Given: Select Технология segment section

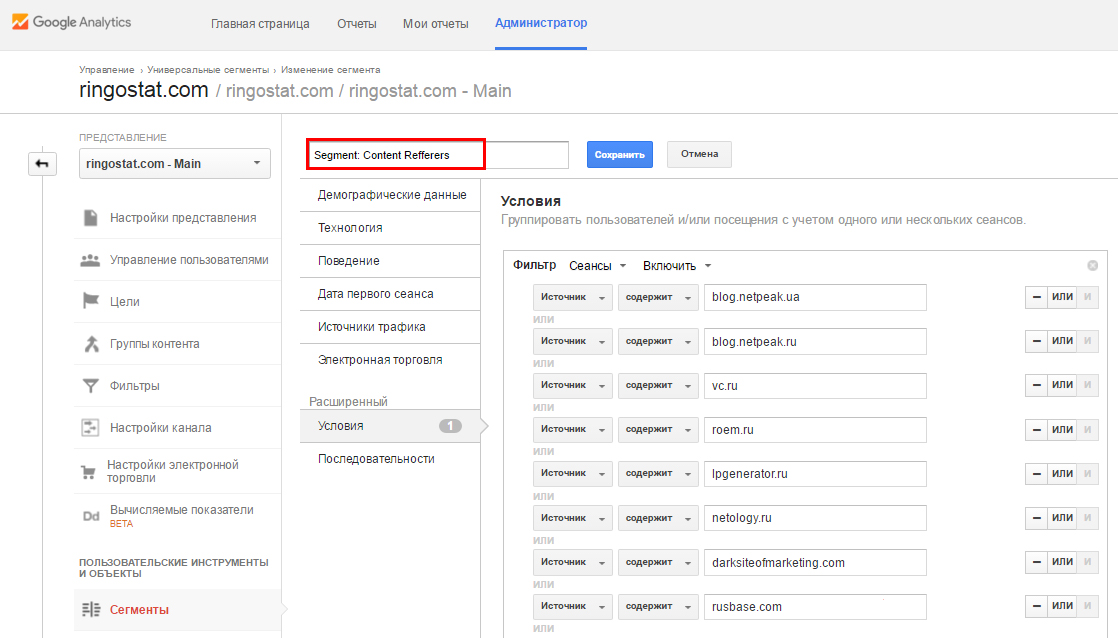Looking at the screenshot, I should pyautogui.click(x=390, y=228).
